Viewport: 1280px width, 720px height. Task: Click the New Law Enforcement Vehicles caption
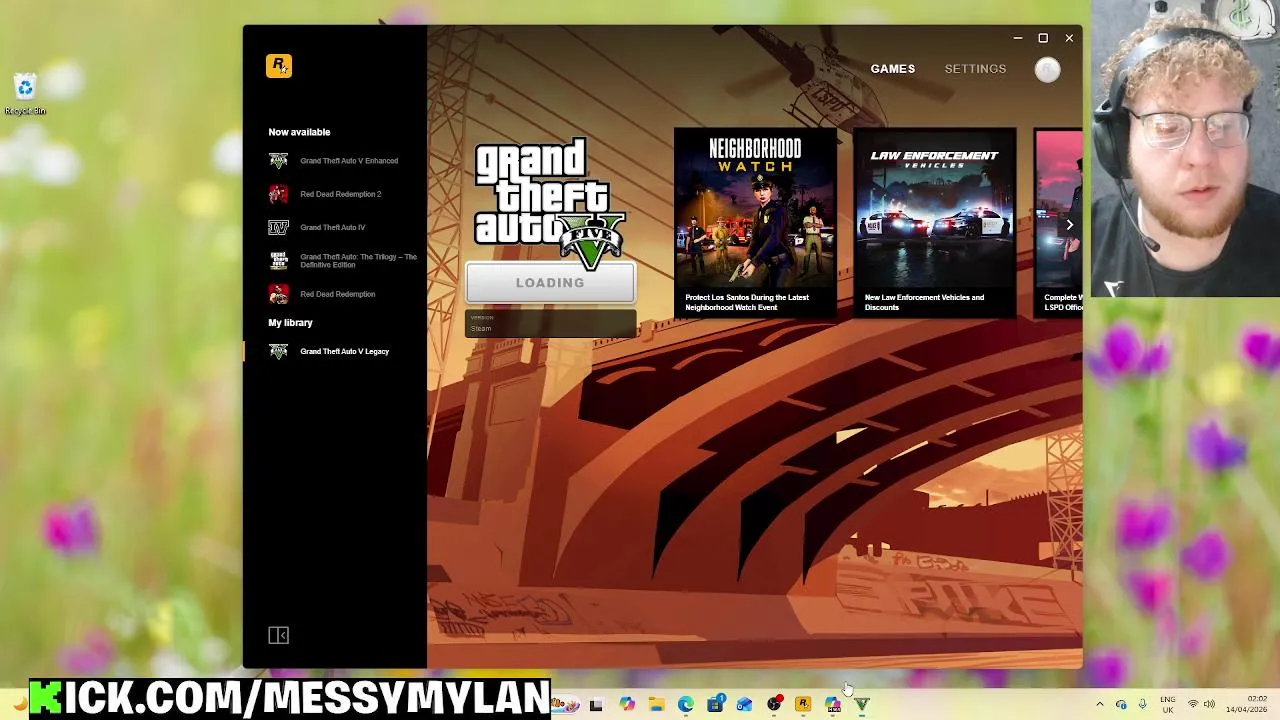924,302
